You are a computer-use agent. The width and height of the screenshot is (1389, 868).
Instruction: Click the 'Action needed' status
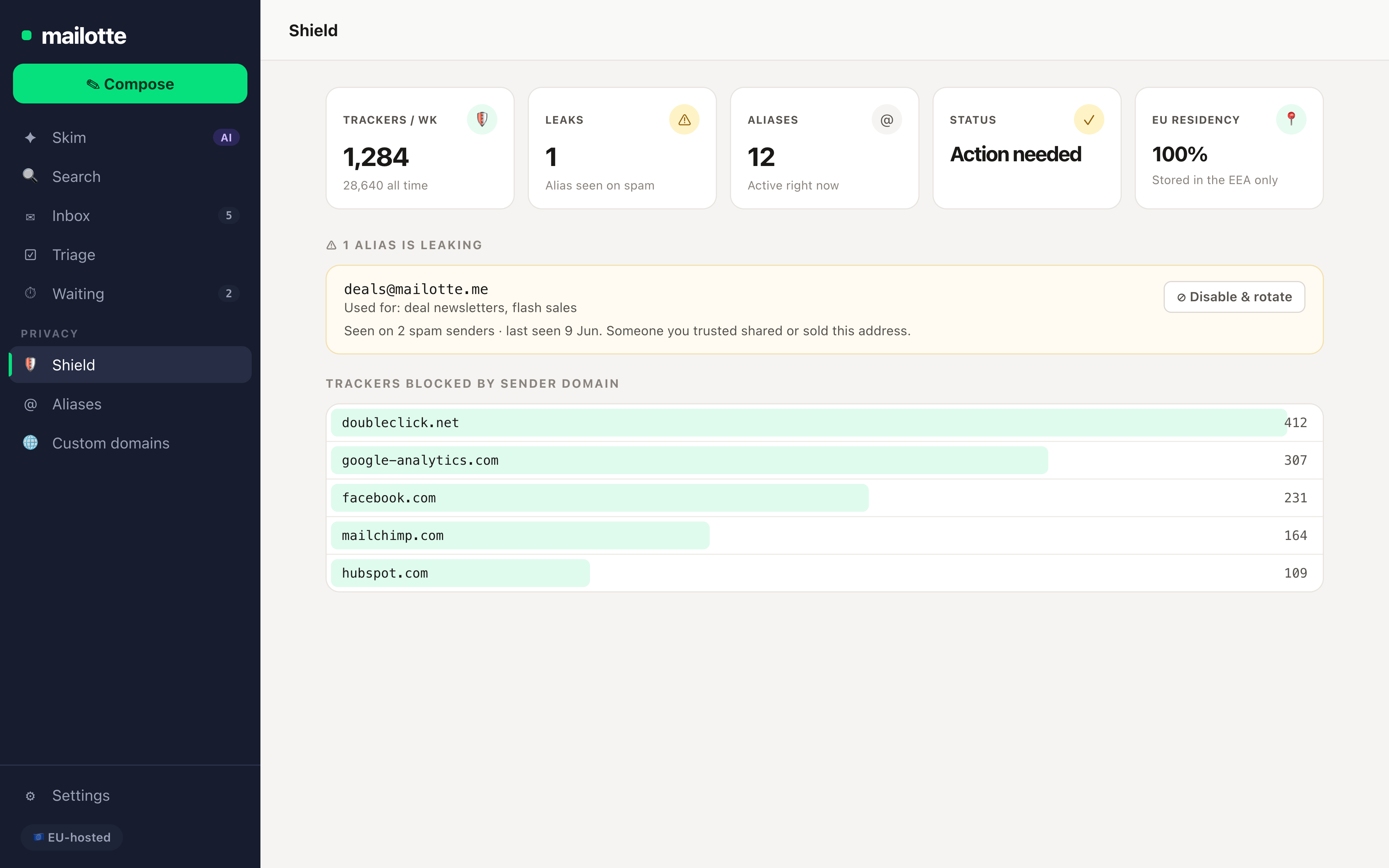tap(1015, 154)
